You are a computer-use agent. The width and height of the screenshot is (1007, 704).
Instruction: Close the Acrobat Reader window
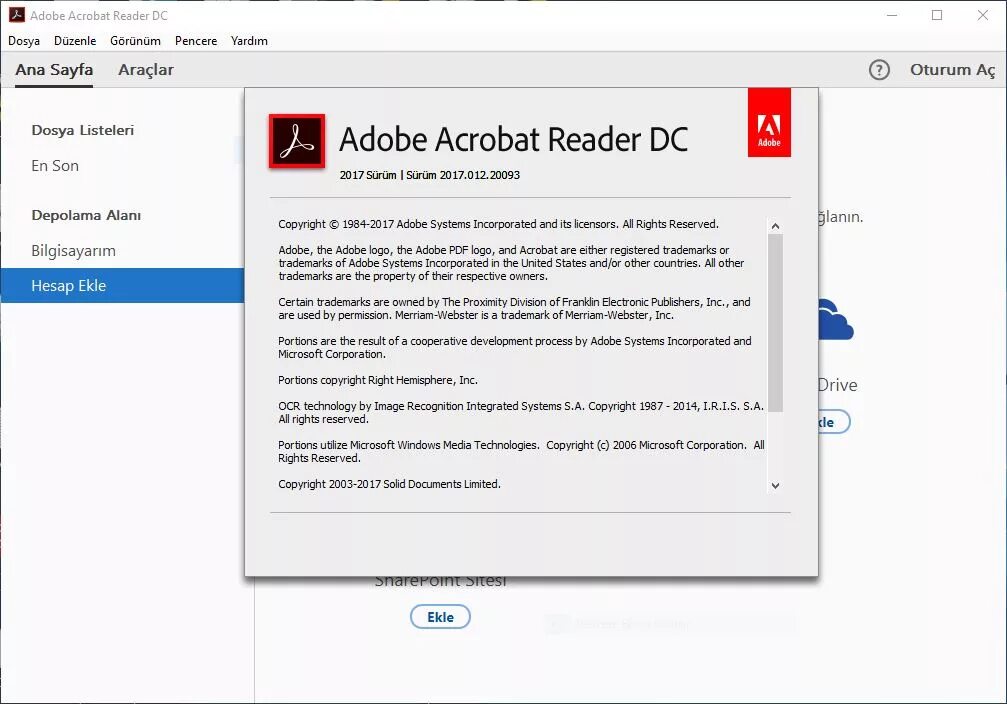point(983,15)
